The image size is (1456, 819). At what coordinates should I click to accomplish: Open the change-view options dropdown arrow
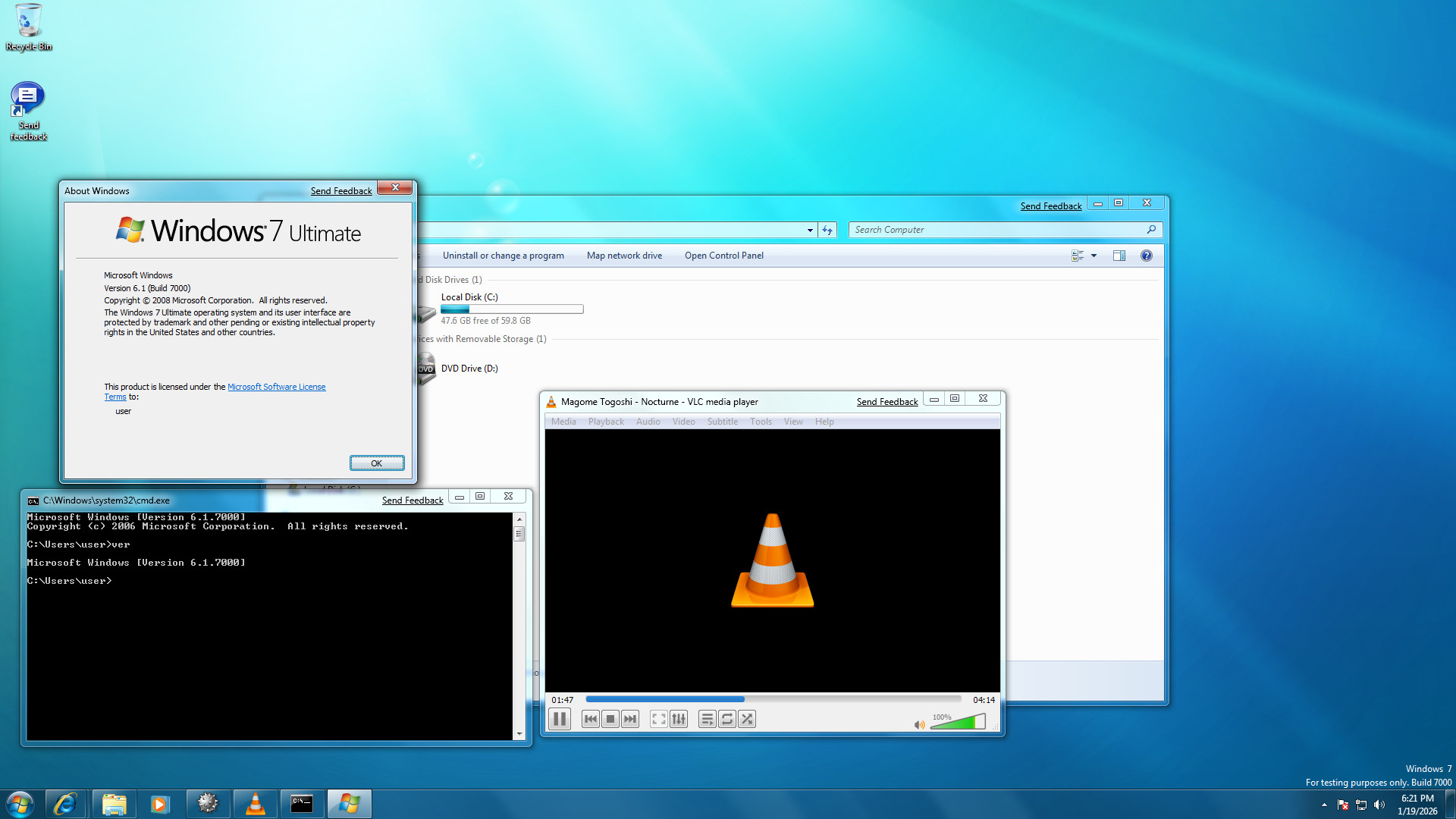pos(1094,256)
